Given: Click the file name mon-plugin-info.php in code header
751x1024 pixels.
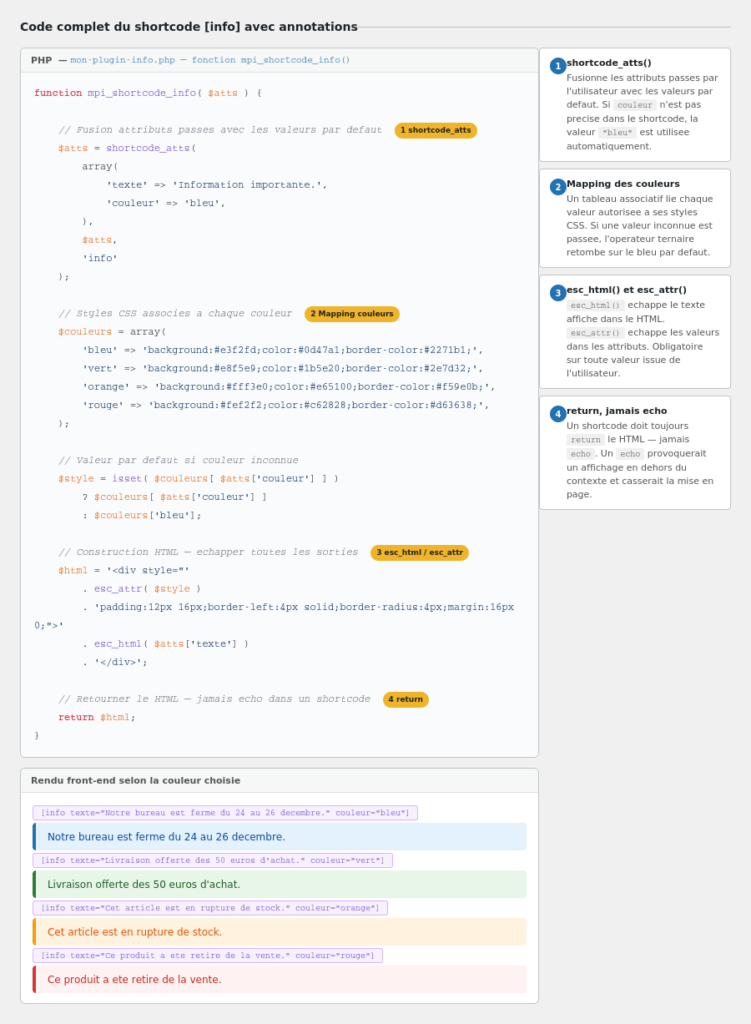Looking at the screenshot, I should coord(123,60).
